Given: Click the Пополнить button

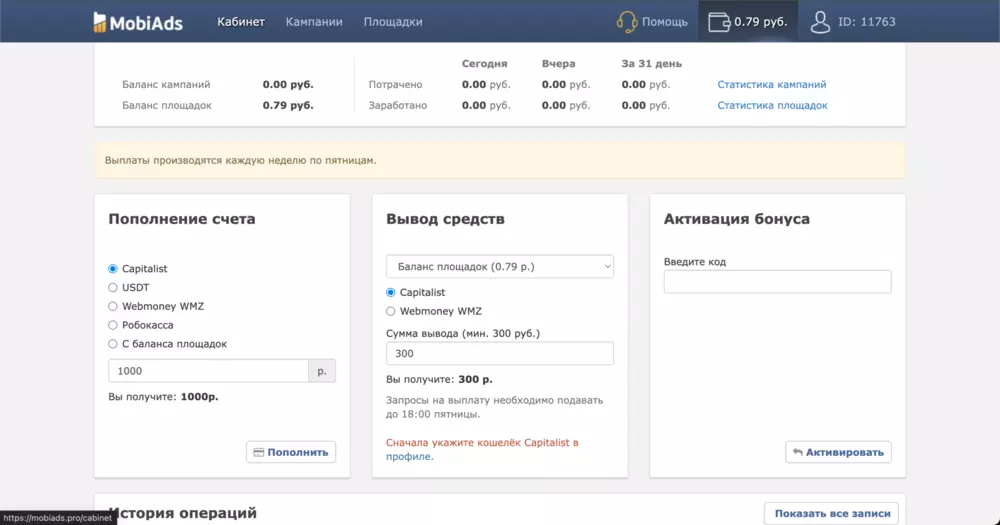Looking at the screenshot, I should (x=291, y=452).
